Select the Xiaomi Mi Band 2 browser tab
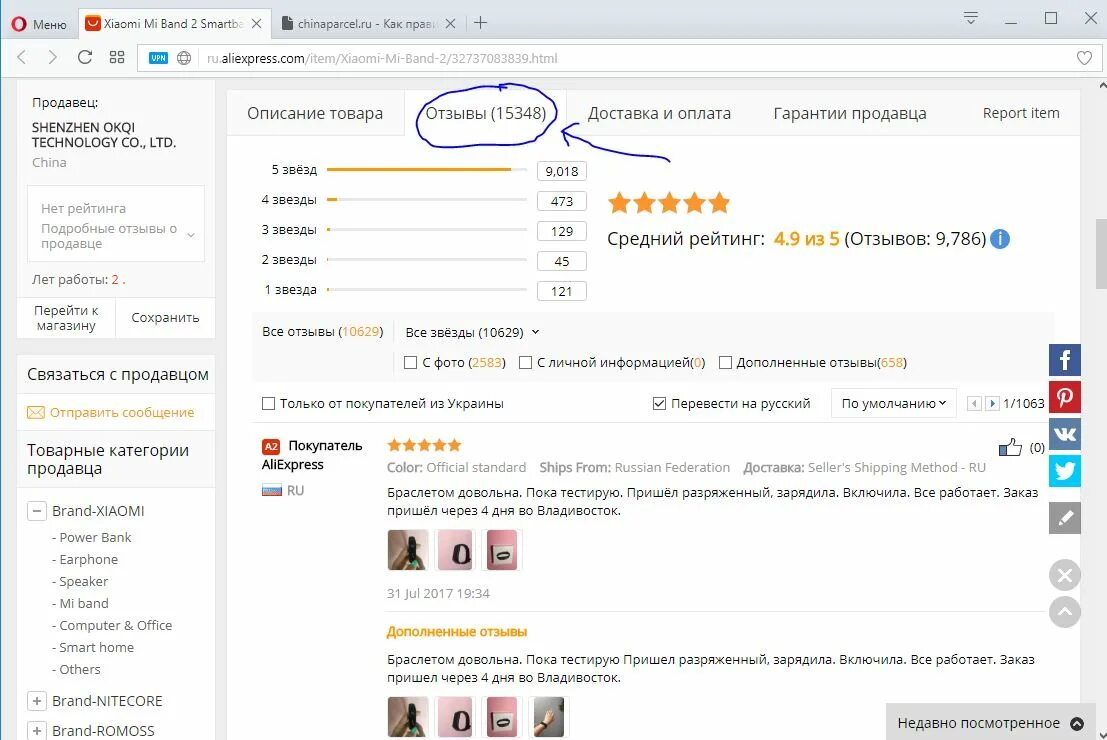The height and width of the screenshot is (740, 1107). (x=173, y=23)
